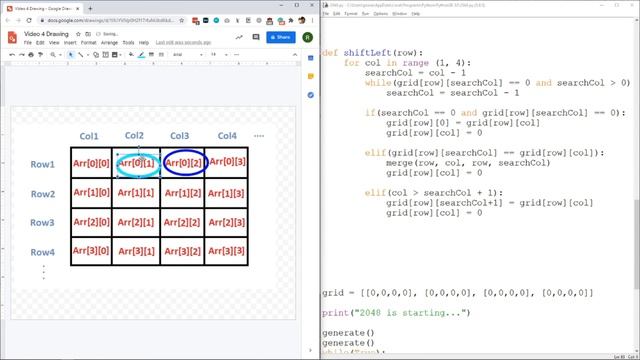
Task: Show side panel with bottom chevron
Action: (x=310, y=350)
